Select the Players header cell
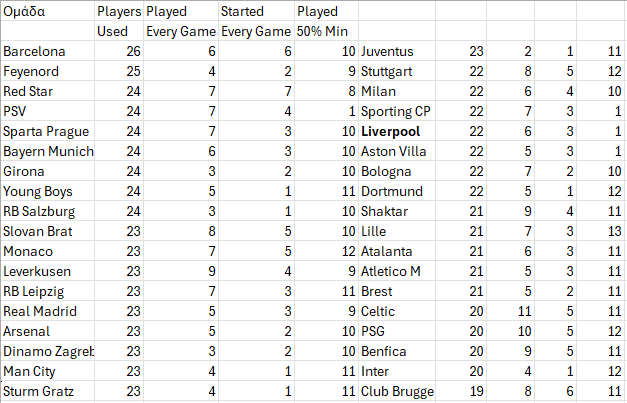Image resolution: width=627 pixels, height=403 pixels. tap(119, 12)
